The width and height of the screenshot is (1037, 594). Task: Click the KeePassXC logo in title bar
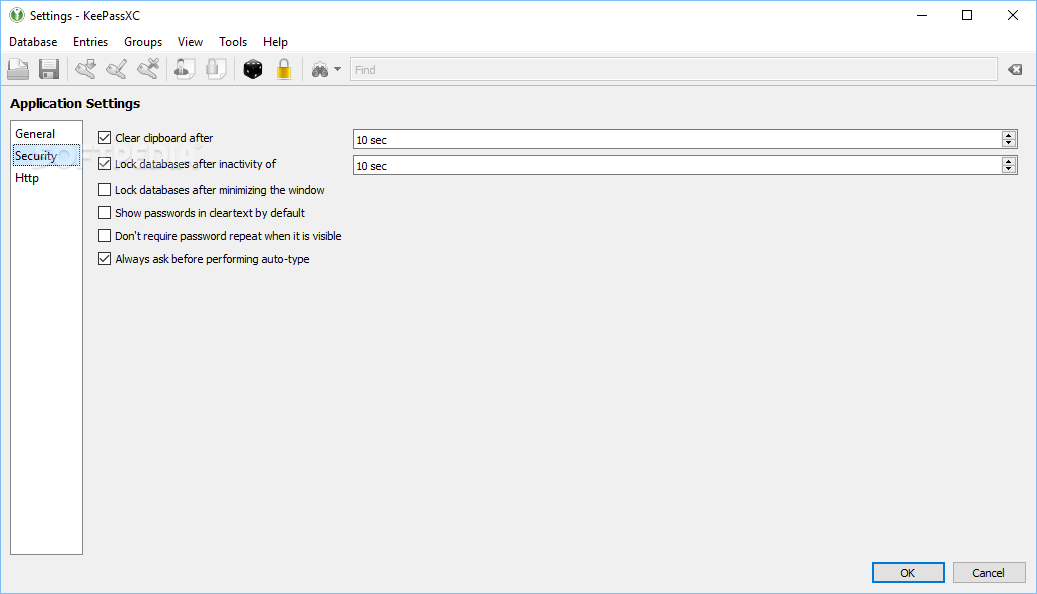(17, 15)
